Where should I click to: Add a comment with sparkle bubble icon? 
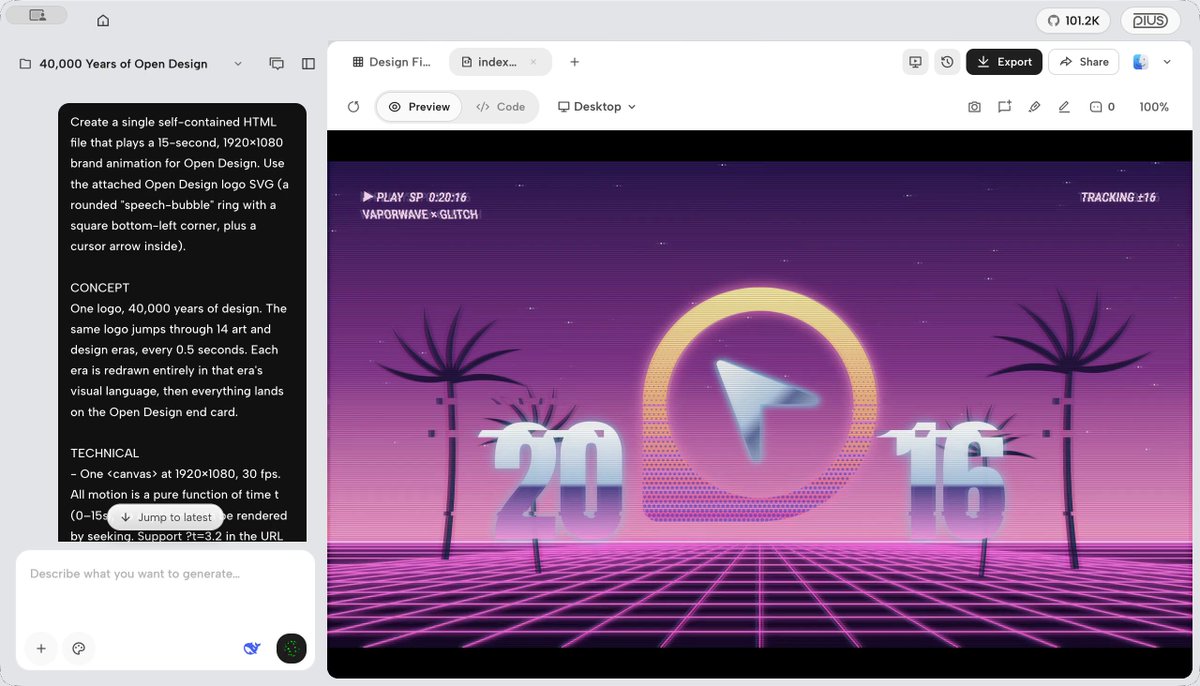(x=1004, y=107)
